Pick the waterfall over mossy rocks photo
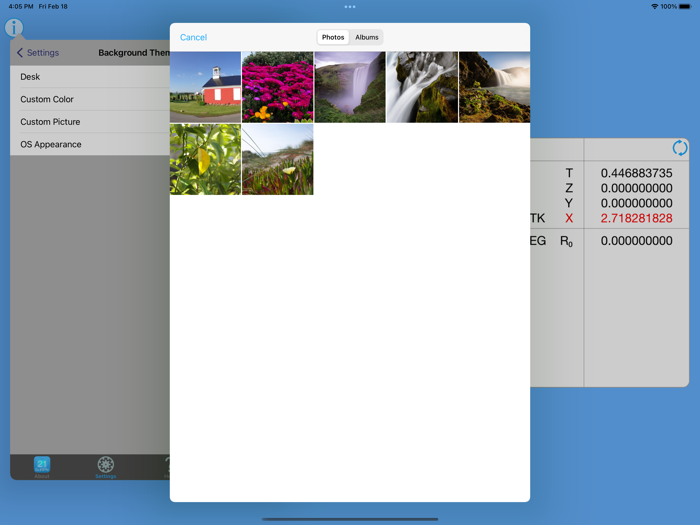 (422, 87)
